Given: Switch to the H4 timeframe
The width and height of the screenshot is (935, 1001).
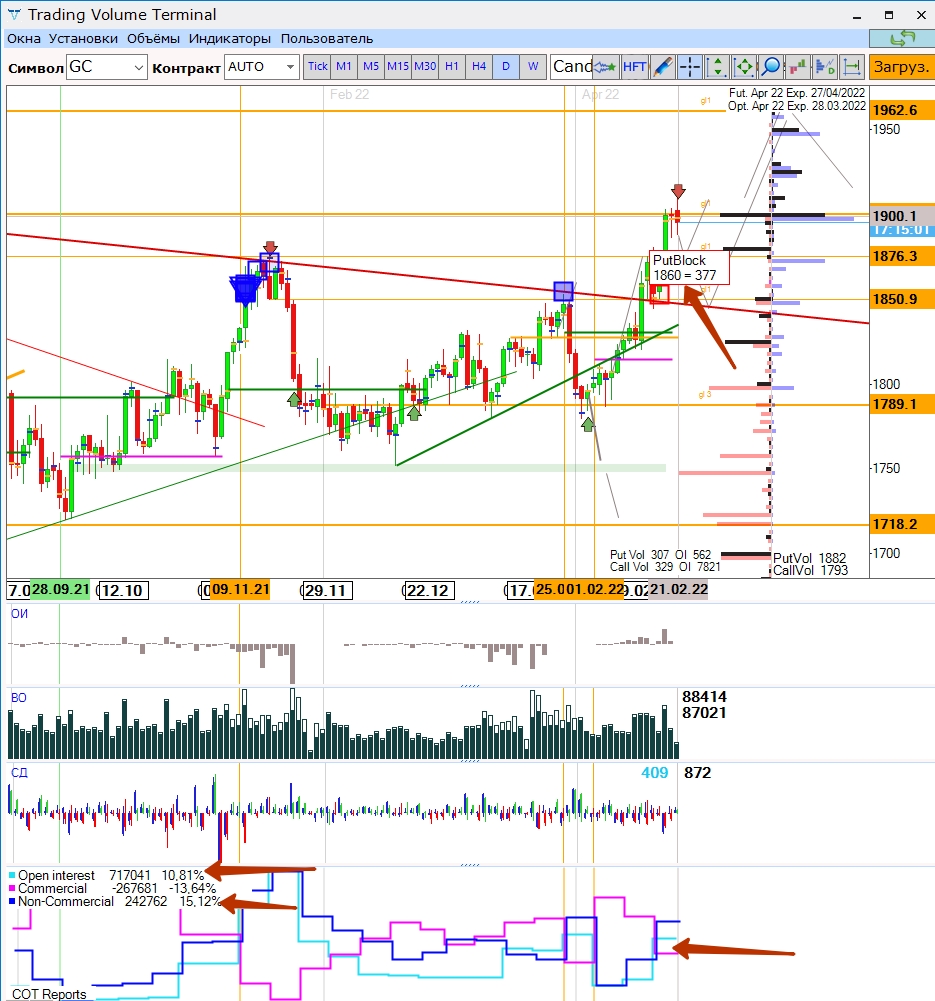Looking at the screenshot, I should 479,67.
